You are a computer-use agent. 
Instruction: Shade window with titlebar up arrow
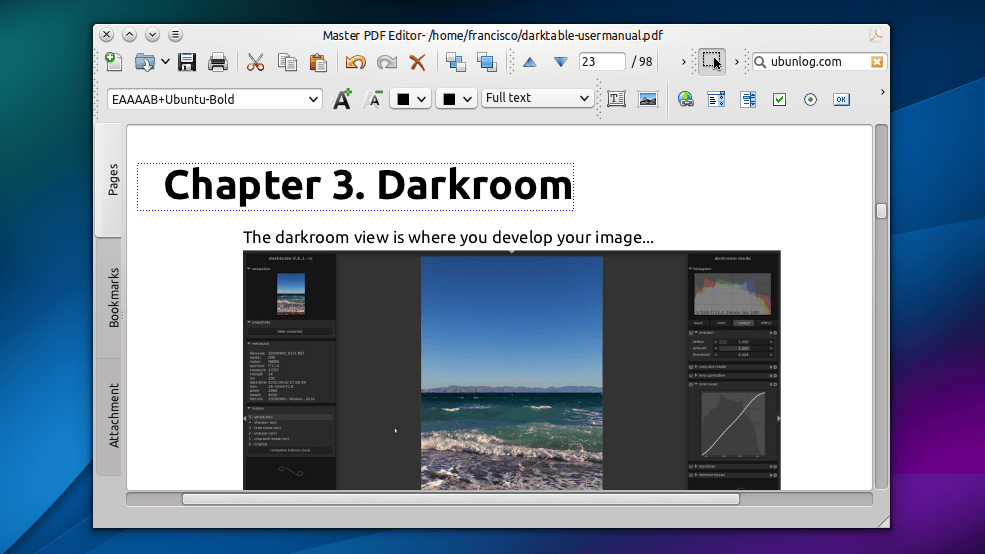[x=129, y=35]
